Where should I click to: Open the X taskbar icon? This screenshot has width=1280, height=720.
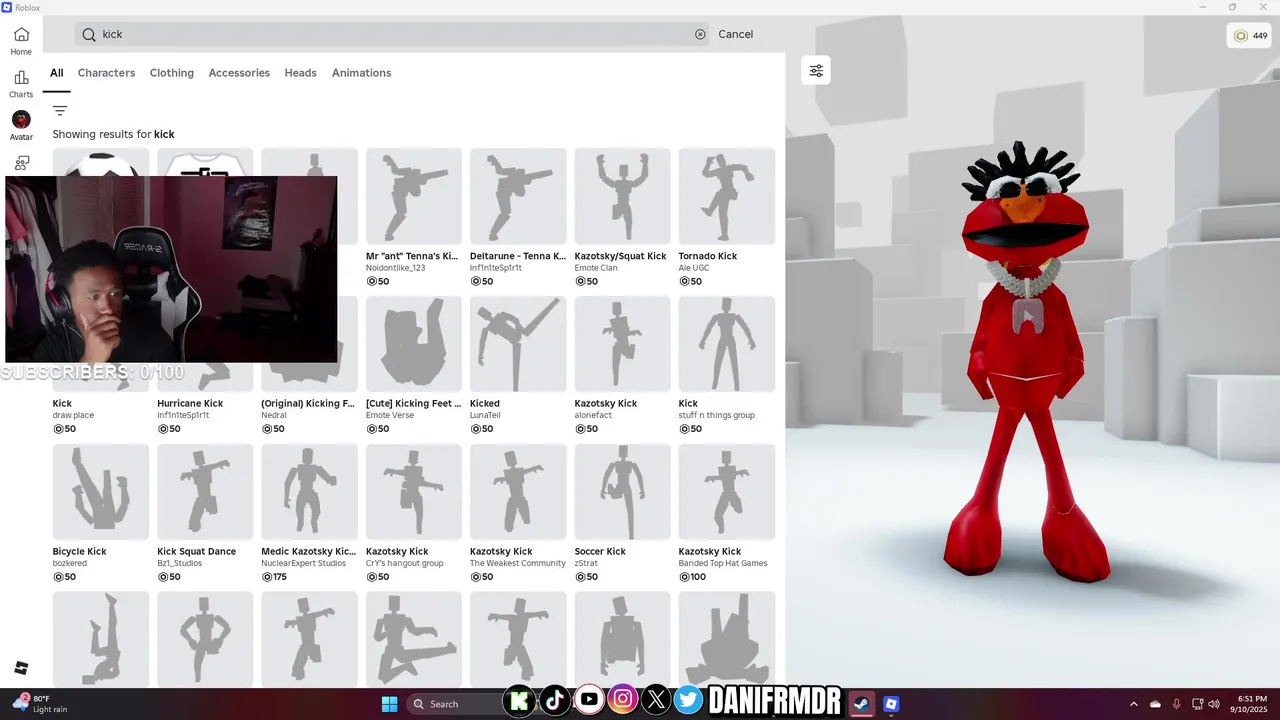pyautogui.click(x=655, y=701)
